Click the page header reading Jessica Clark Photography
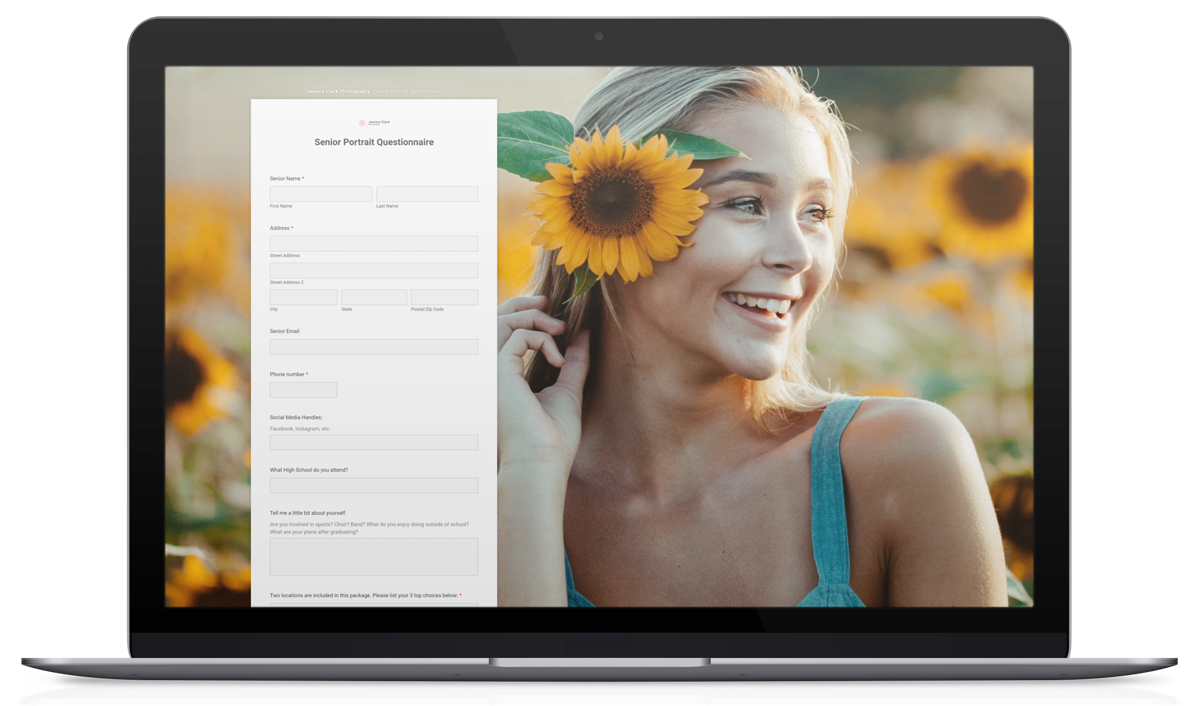The width and height of the screenshot is (1200, 706). 340,91
